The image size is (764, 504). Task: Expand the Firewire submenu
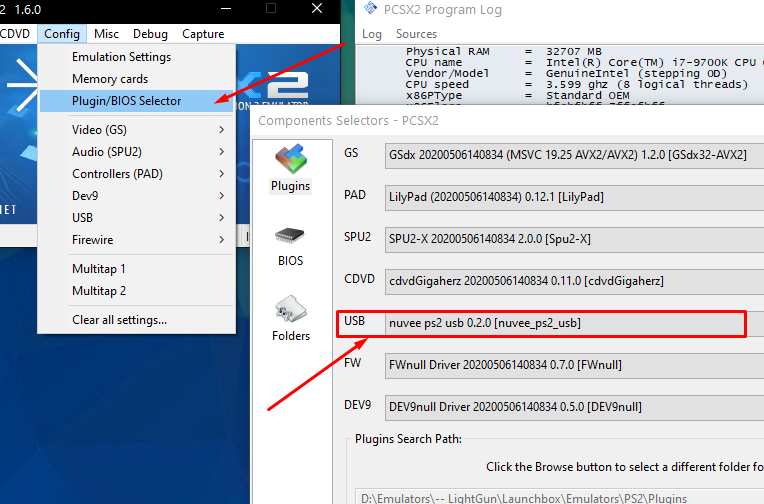pyautogui.click(x=136, y=239)
